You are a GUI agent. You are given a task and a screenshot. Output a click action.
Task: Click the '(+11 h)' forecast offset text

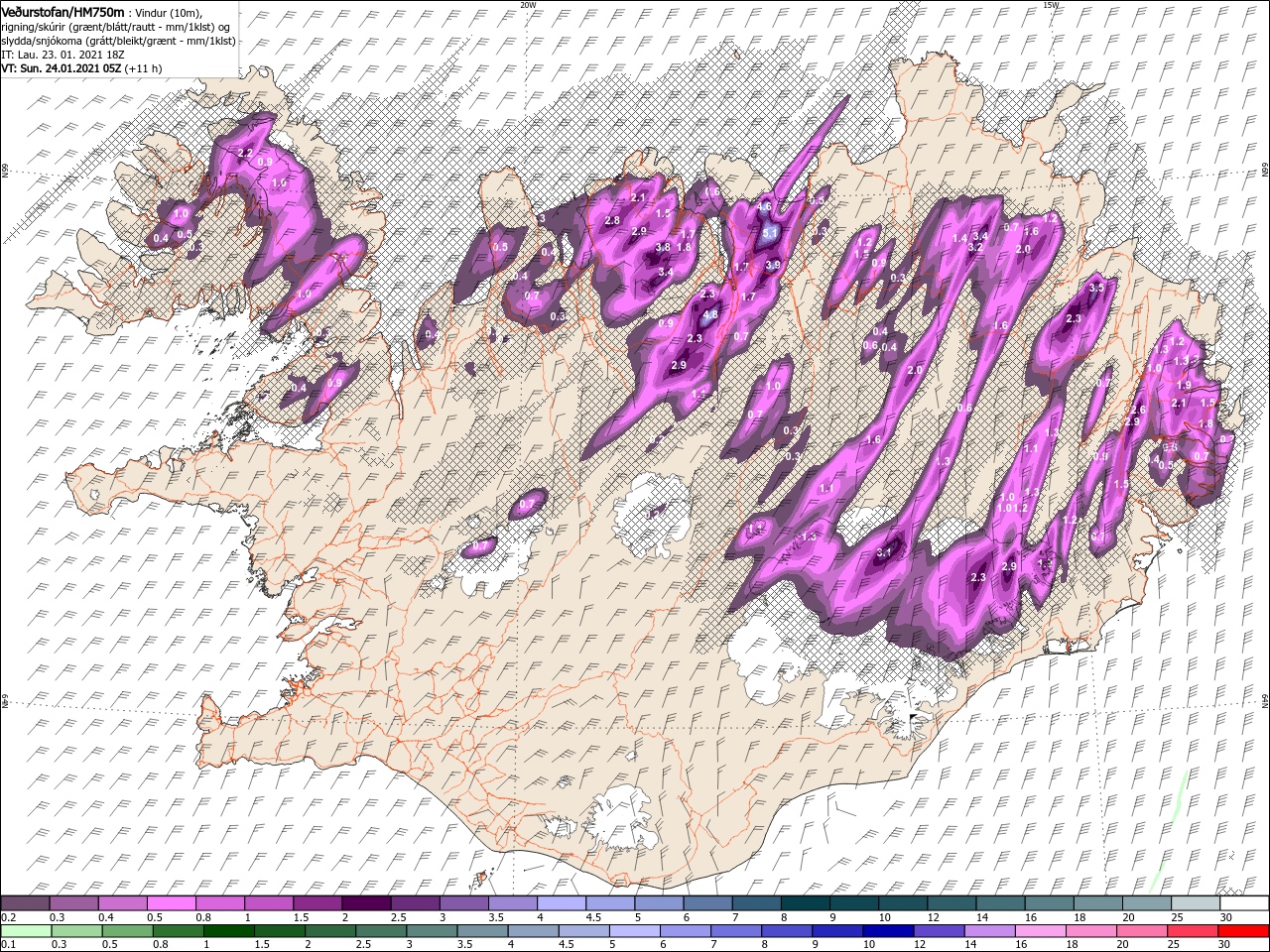[x=142, y=68]
